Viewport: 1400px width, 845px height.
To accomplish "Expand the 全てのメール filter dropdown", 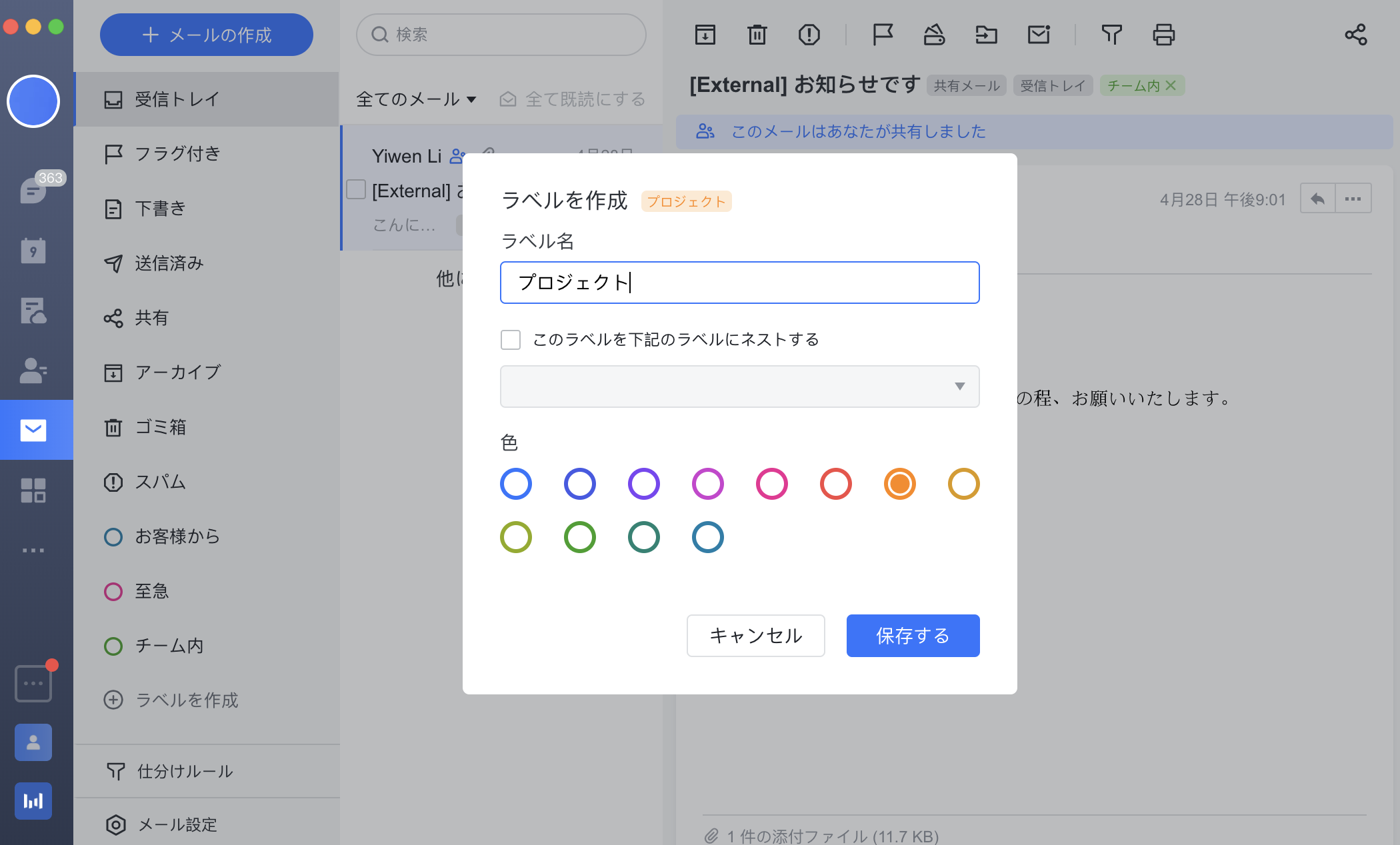I will point(417,99).
